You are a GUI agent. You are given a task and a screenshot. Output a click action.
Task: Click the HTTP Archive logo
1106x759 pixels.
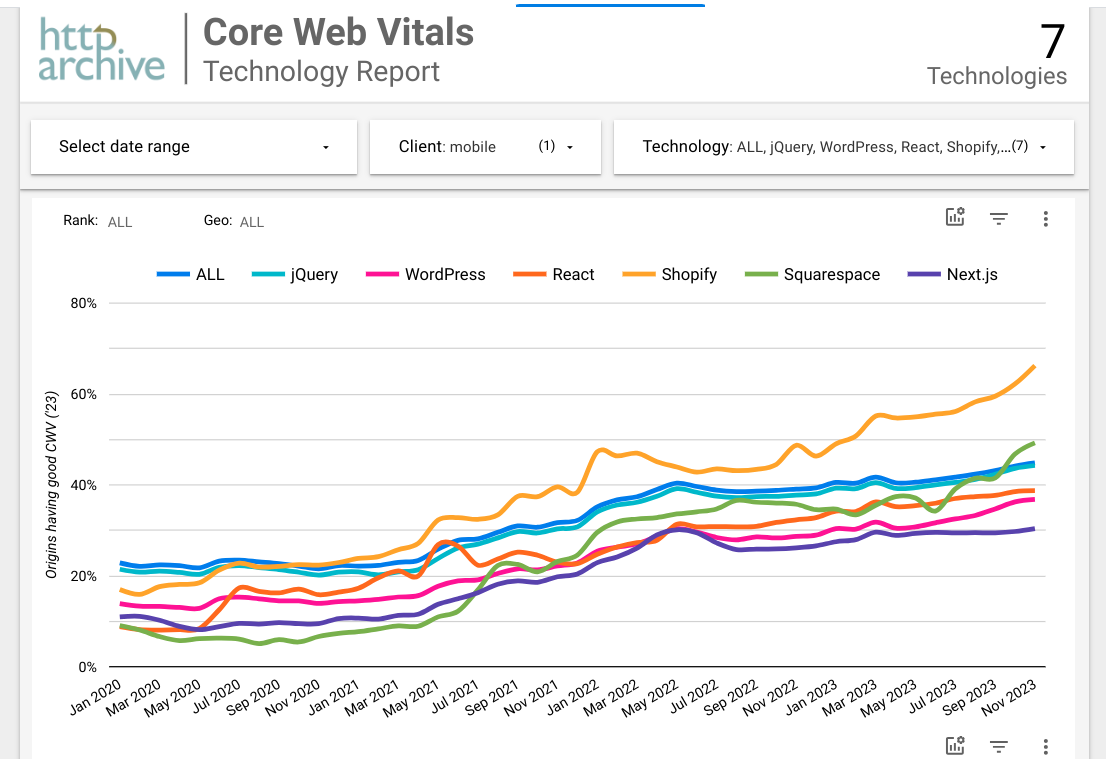pos(102,48)
